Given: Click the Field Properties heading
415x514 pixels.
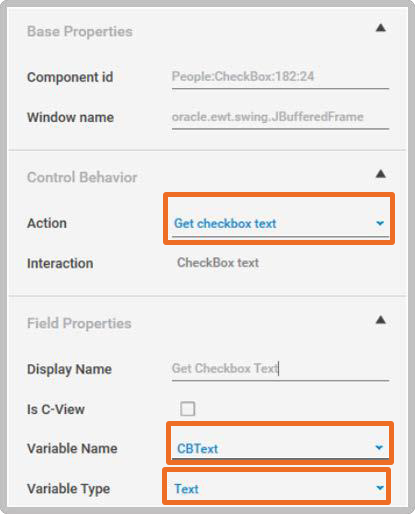Looking at the screenshot, I should click(79, 323).
